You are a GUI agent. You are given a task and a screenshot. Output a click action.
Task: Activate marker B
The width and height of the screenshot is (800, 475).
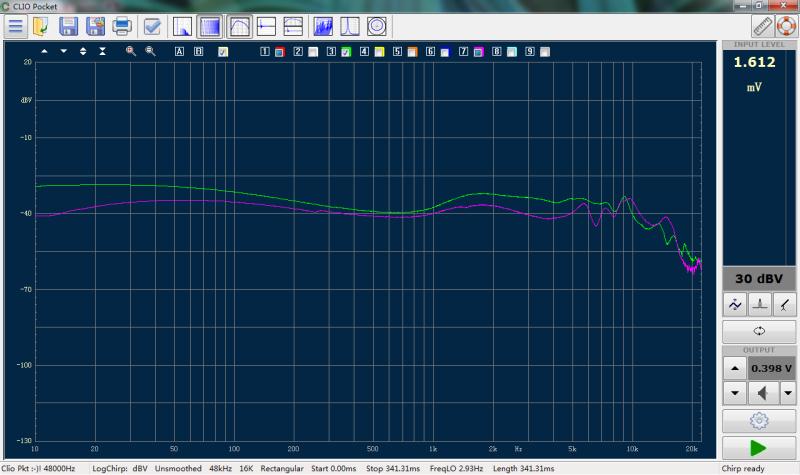pyautogui.click(x=198, y=52)
